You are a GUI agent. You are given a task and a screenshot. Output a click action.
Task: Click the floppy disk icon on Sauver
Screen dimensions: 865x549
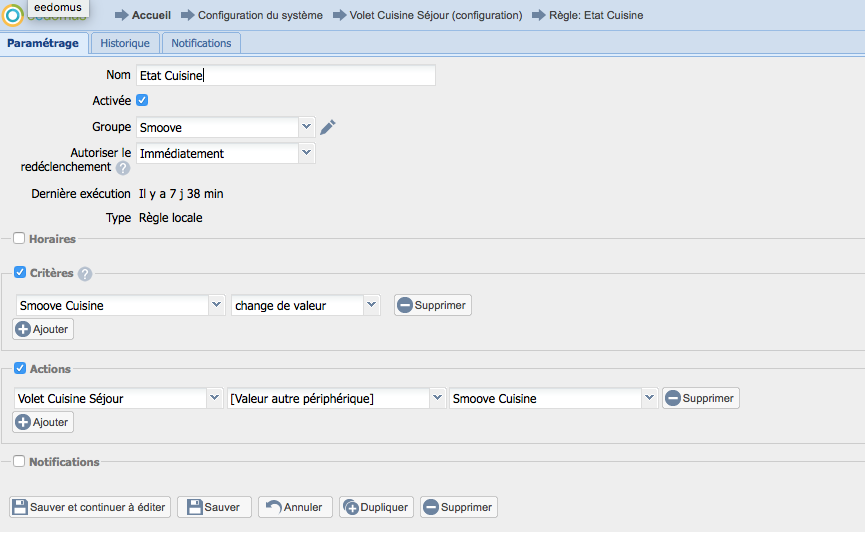tap(194, 507)
